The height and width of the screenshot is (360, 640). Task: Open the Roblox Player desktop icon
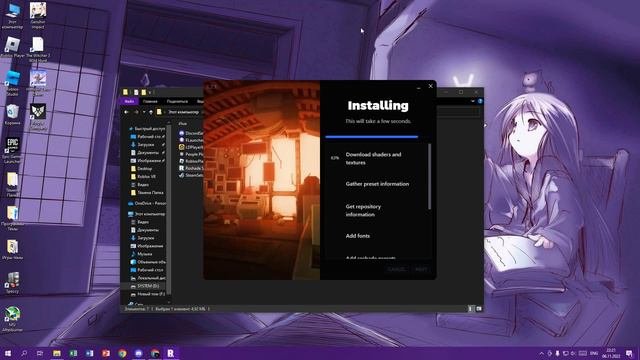12,47
